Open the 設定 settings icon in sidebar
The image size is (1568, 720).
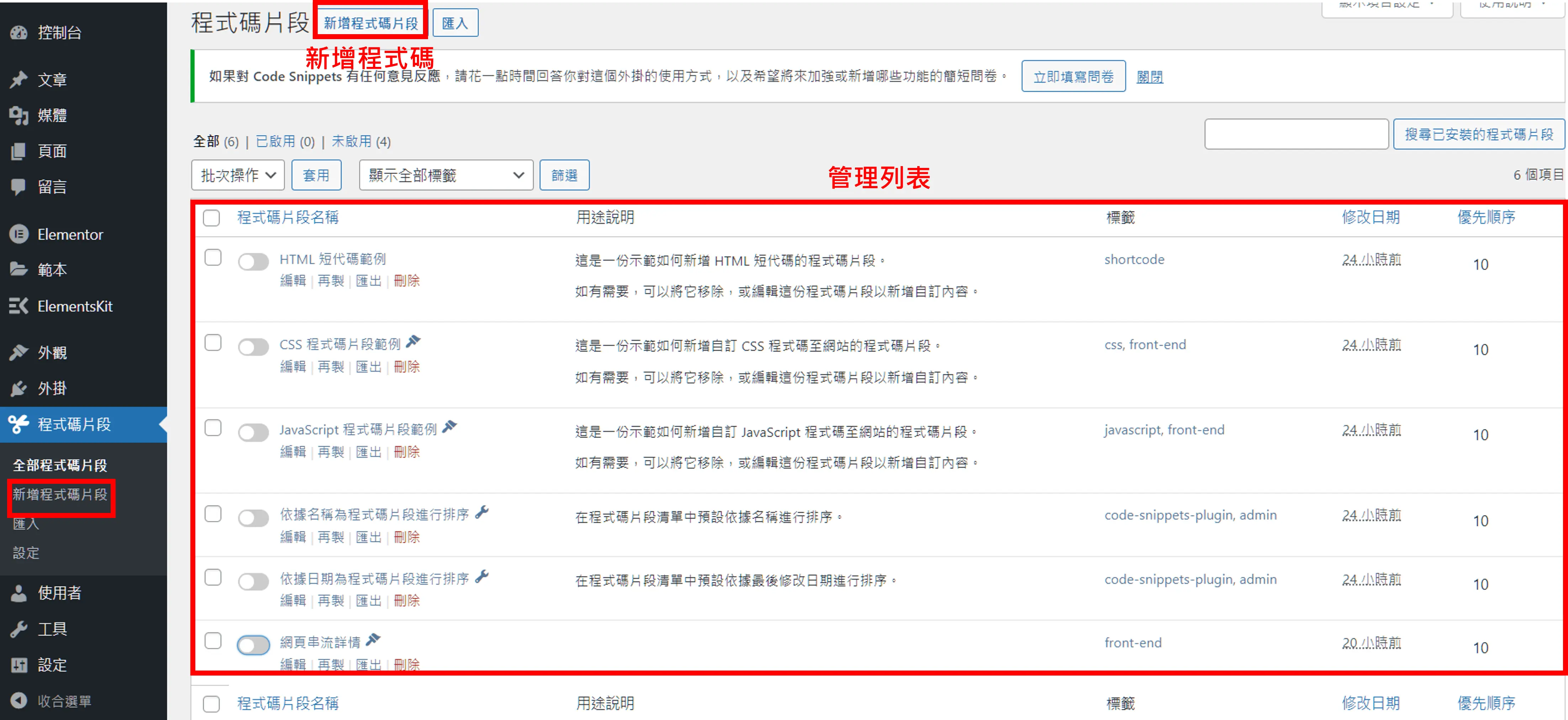pyautogui.click(x=18, y=665)
